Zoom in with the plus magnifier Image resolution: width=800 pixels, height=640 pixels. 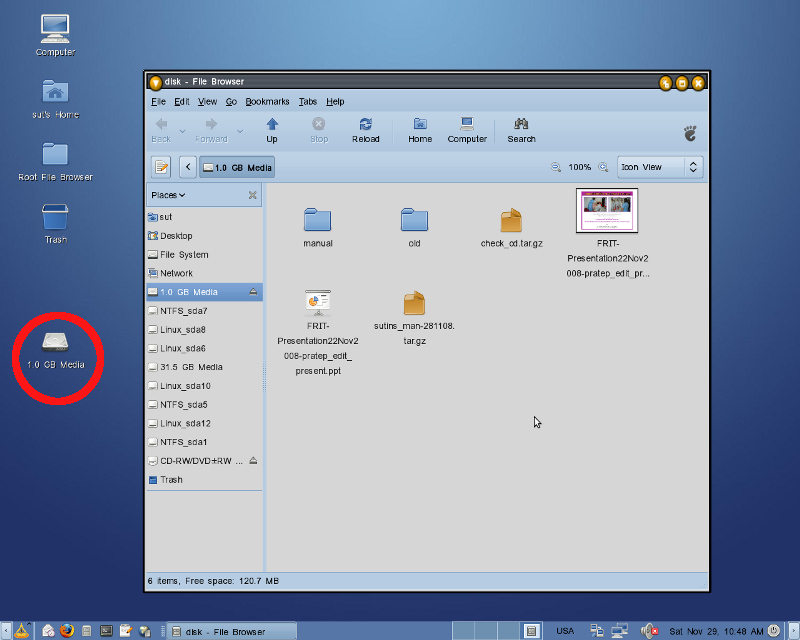(603, 167)
